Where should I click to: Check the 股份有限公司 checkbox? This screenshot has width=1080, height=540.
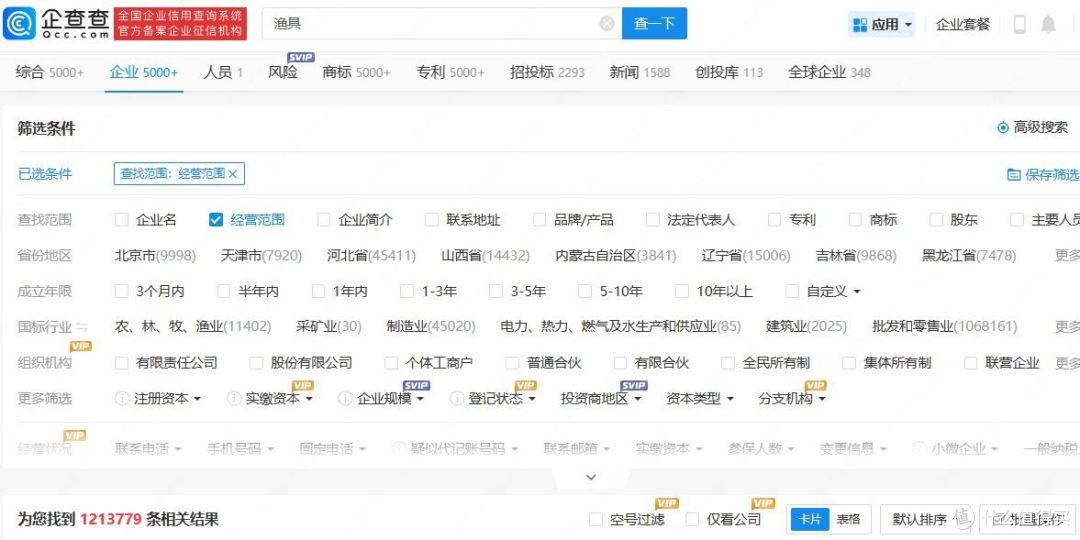tap(257, 363)
